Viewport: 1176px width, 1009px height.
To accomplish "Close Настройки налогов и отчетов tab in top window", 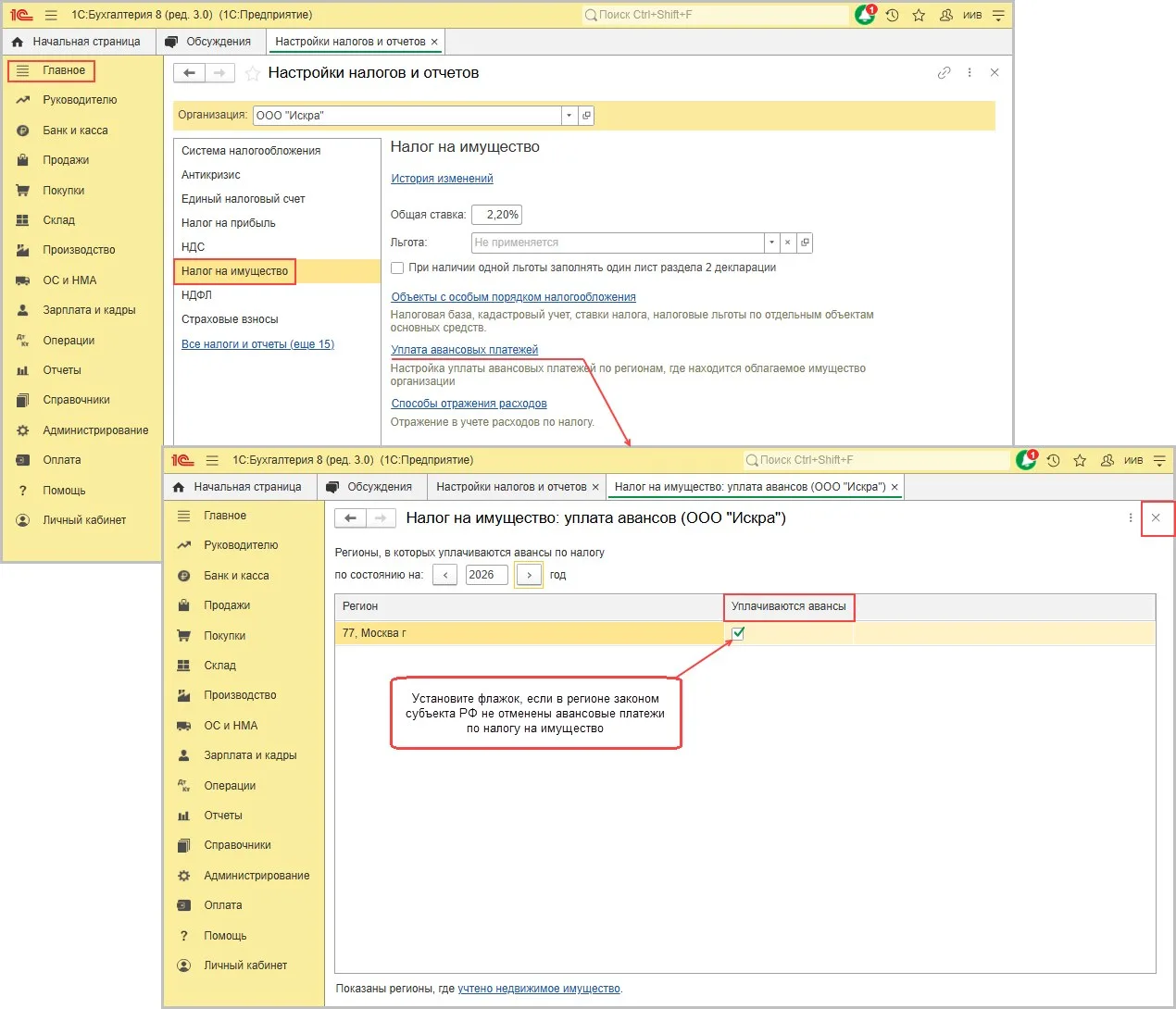I will pyautogui.click(x=434, y=42).
